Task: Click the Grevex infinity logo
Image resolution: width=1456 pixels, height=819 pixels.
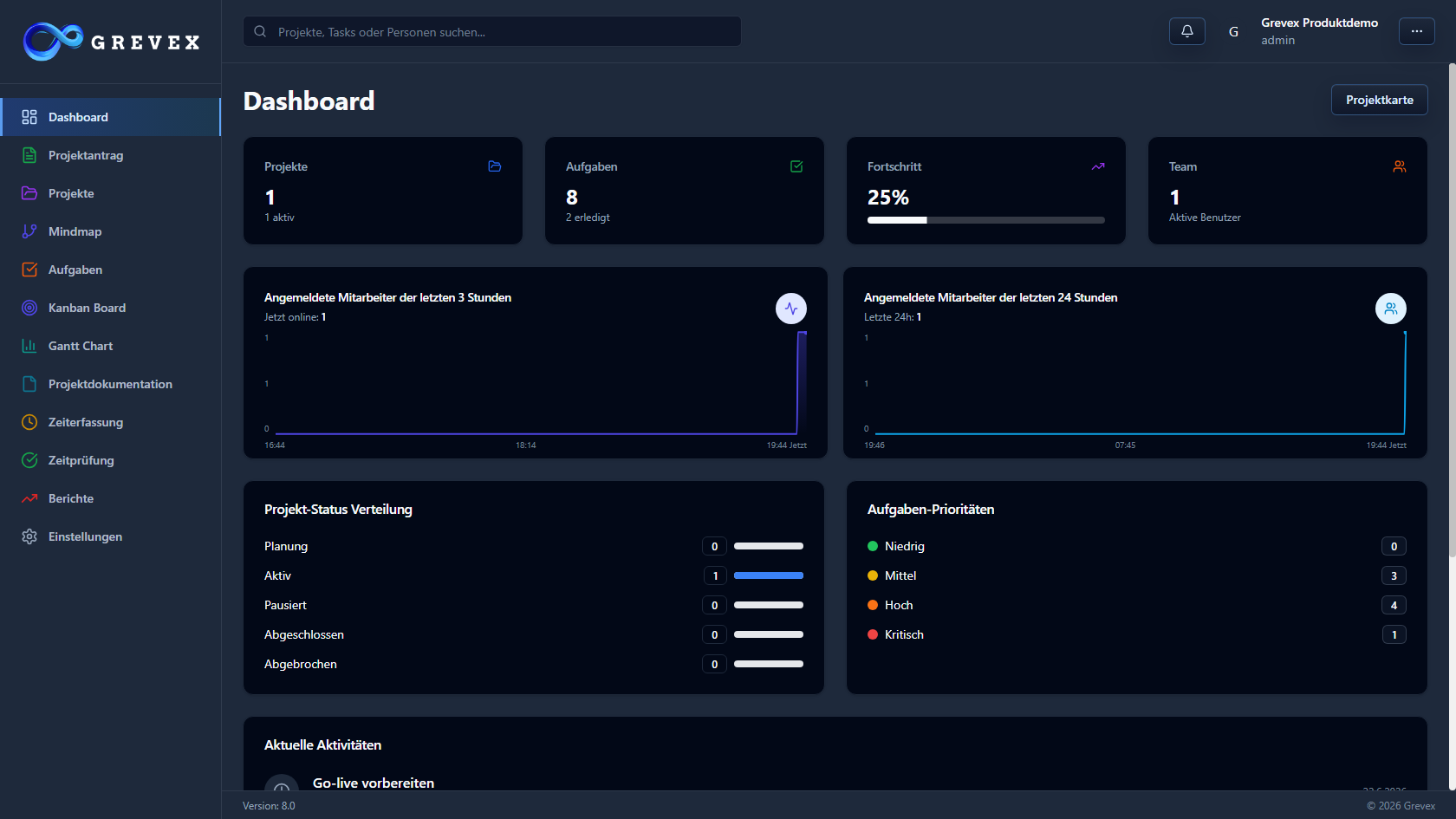Action: click(x=53, y=41)
